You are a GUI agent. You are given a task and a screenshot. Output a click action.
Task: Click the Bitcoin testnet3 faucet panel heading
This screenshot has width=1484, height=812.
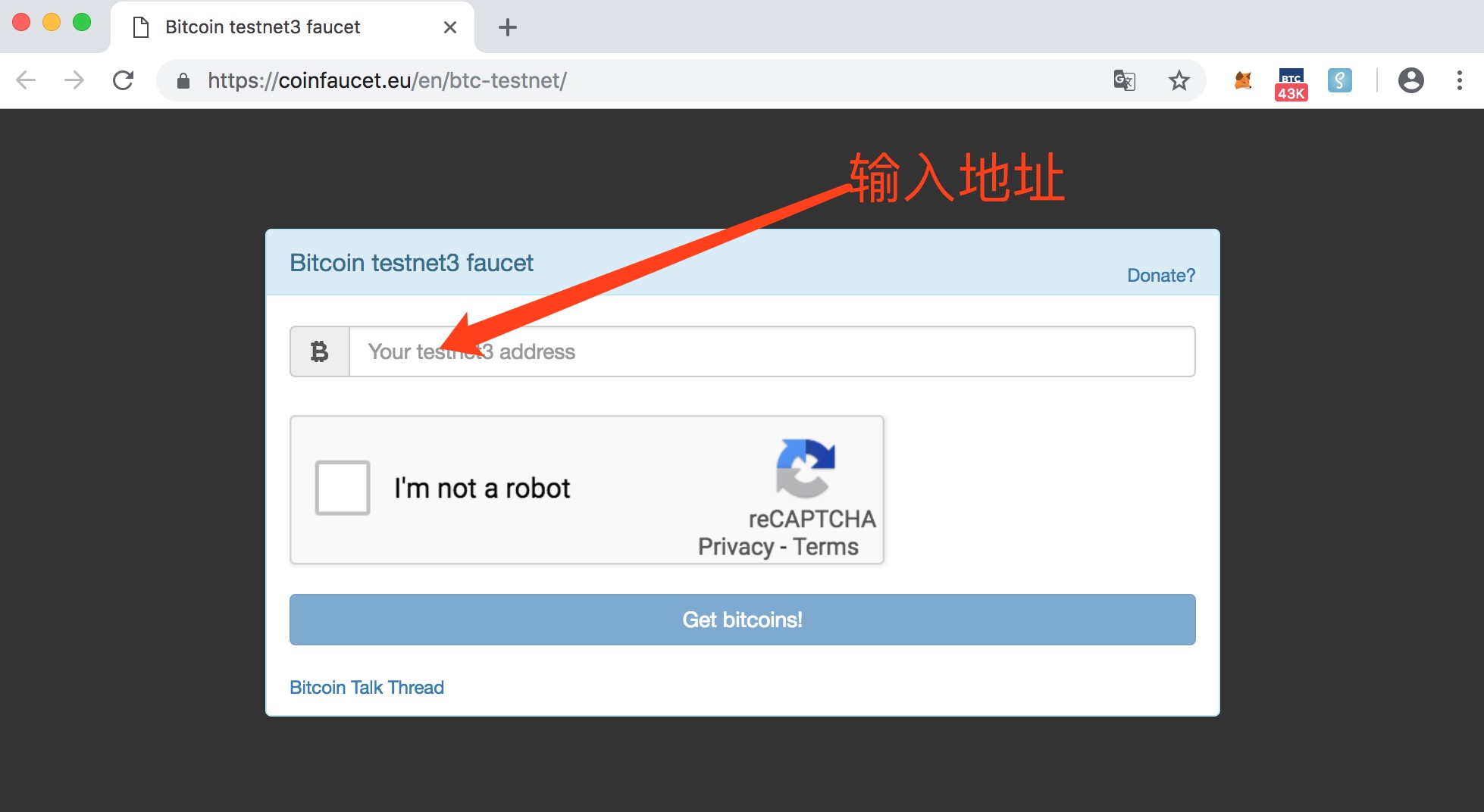(x=412, y=263)
